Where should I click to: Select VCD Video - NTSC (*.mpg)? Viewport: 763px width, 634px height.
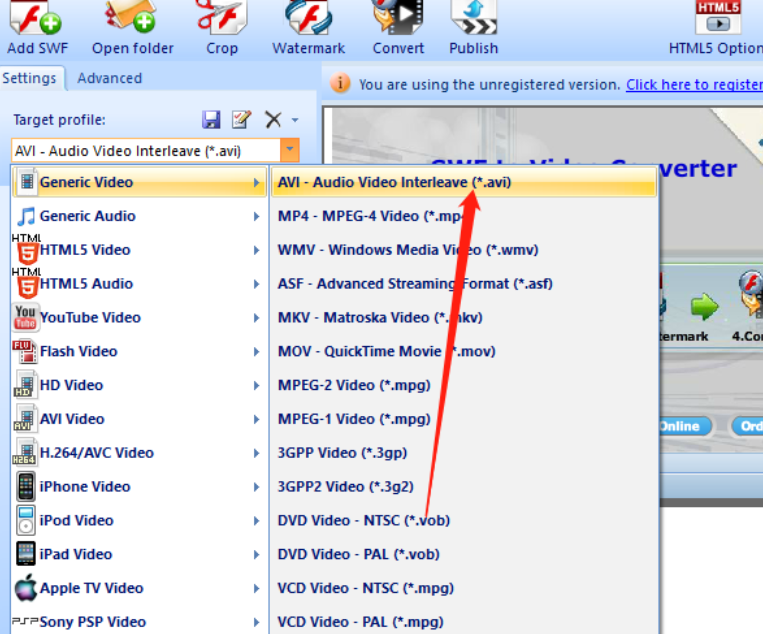click(464, 588)
